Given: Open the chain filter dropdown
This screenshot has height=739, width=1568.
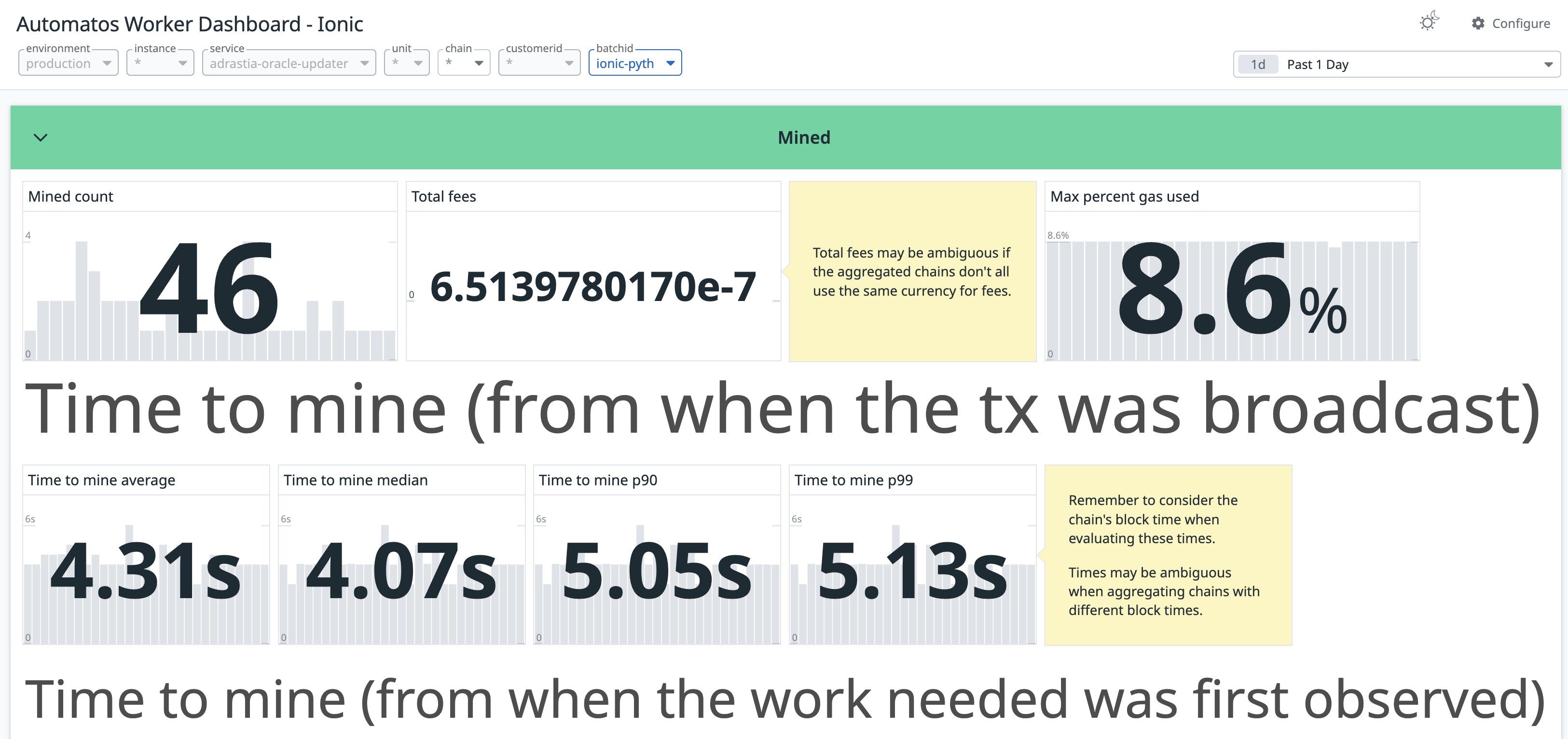Looking at the screenshot, I should coord(464,63).
